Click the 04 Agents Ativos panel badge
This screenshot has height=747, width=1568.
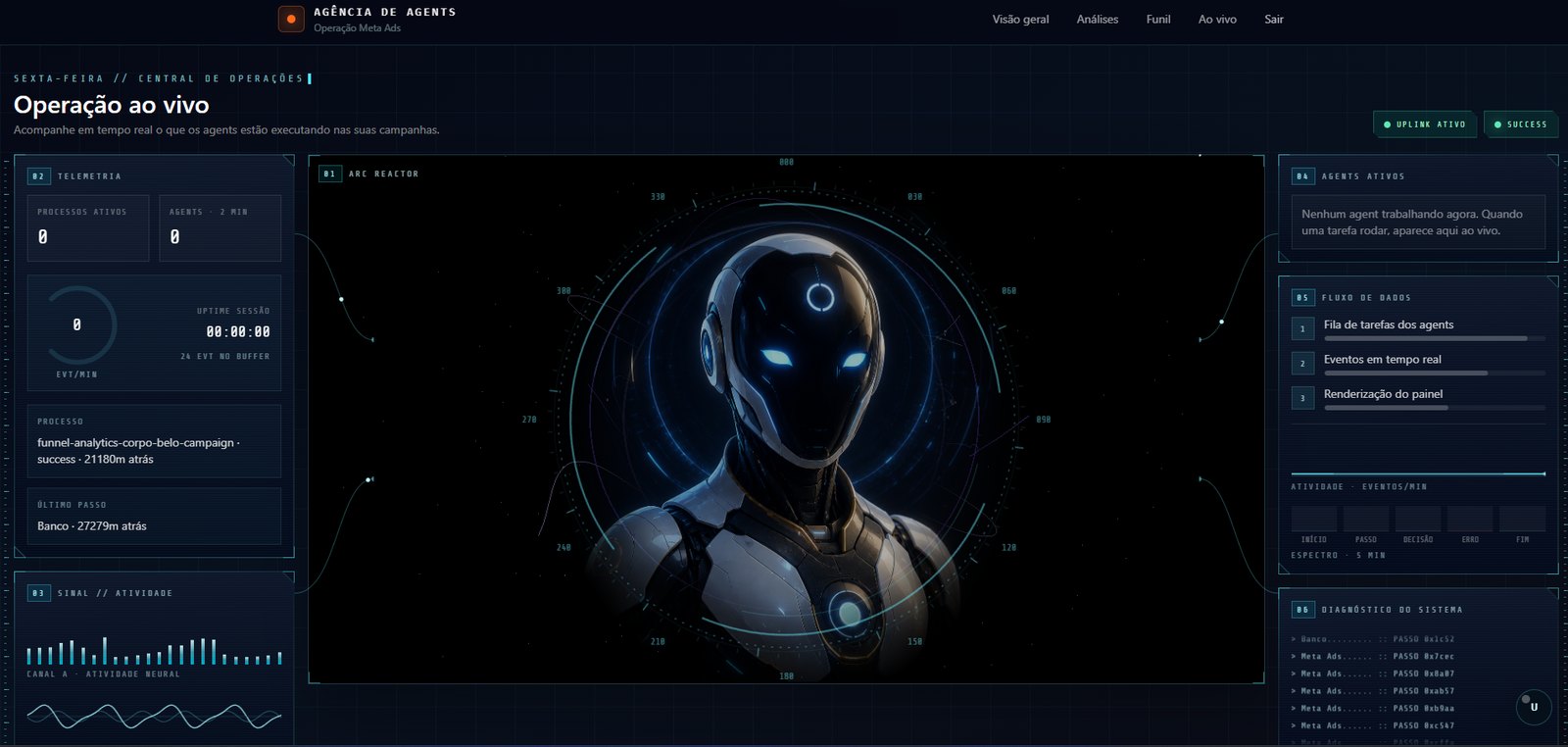click(x=1302, y=176)
